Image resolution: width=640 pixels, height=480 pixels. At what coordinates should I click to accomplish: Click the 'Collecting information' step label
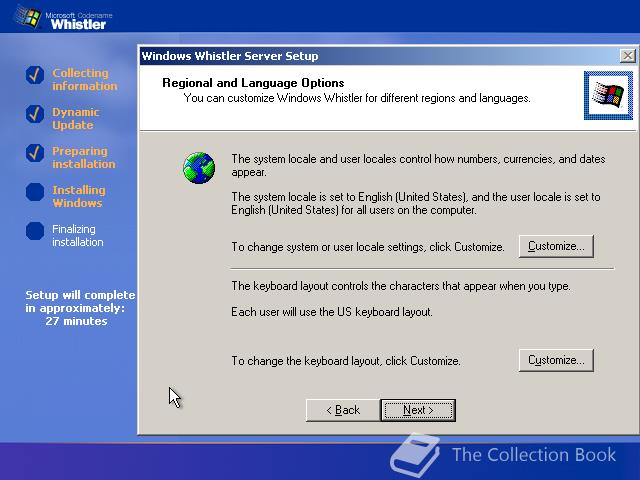coord(84,79)
